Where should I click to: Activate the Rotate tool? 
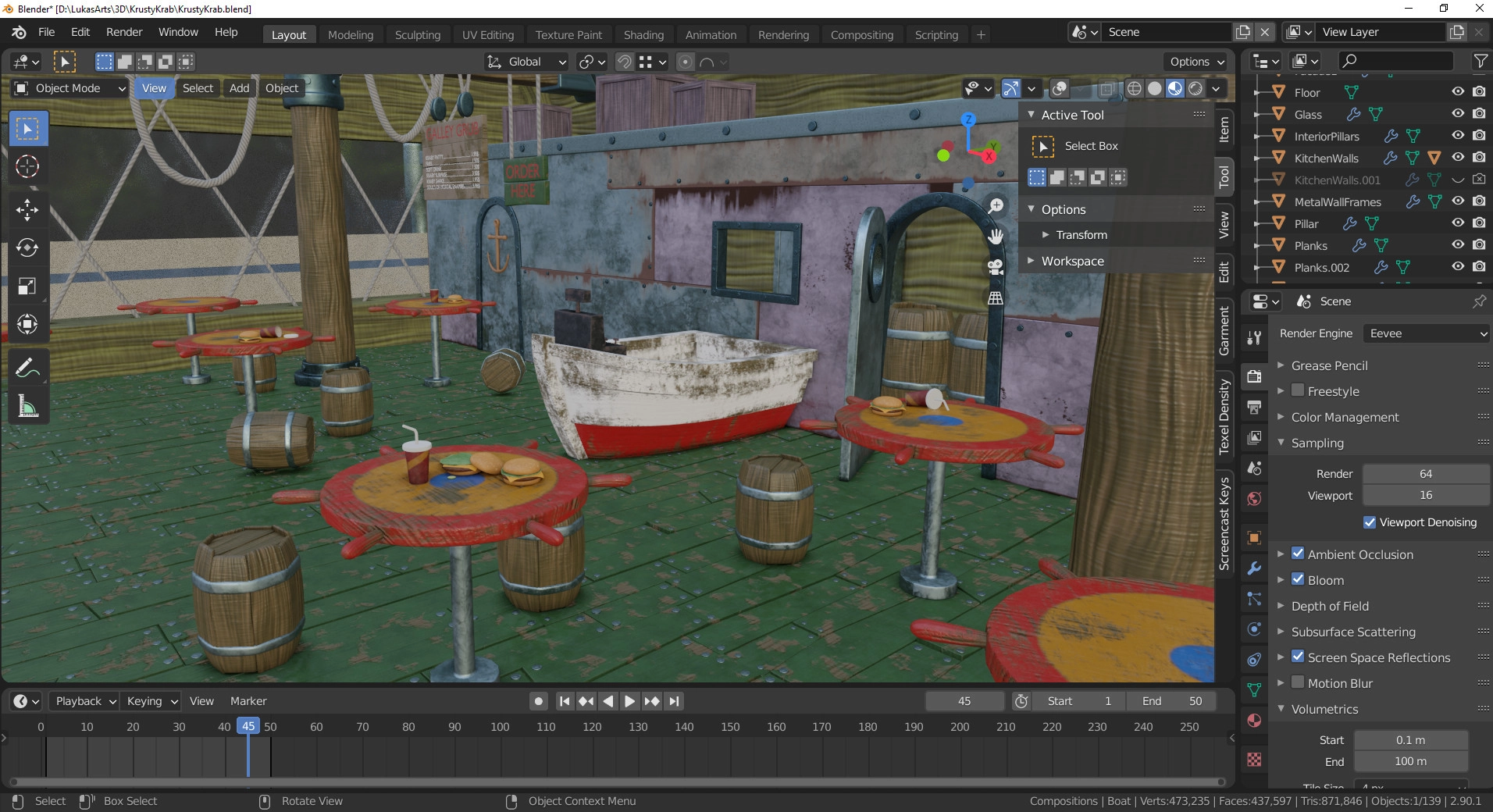point(27,248)
